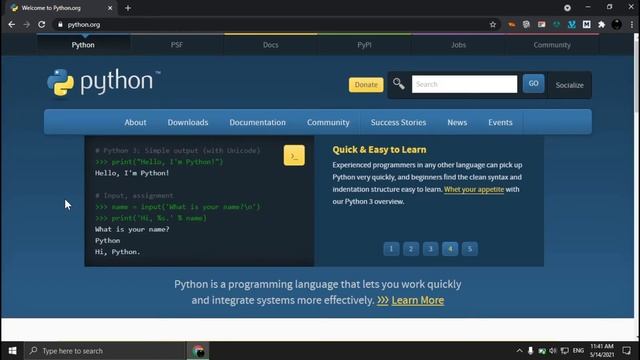Viewport: 640px width, 360px height.
Task: Open the Community menu in the main nav
Action: pos(328,122)
